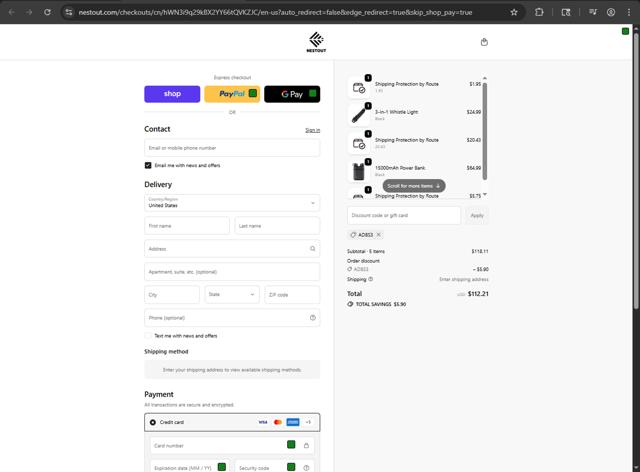Viewport: 640px width, 472px height.
Task: Focus the City field
Action: [172, 295]
